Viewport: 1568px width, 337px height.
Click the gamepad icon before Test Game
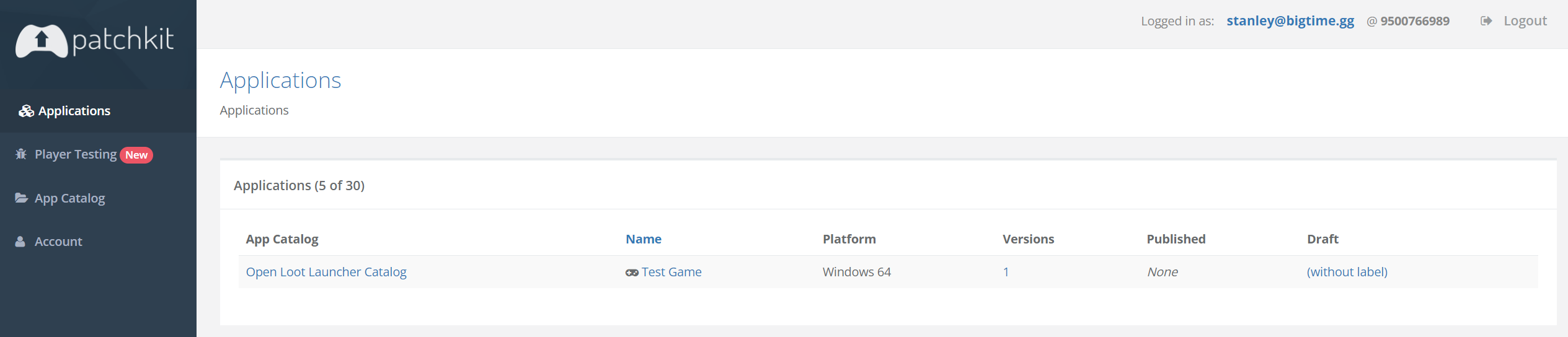[632, 273]
